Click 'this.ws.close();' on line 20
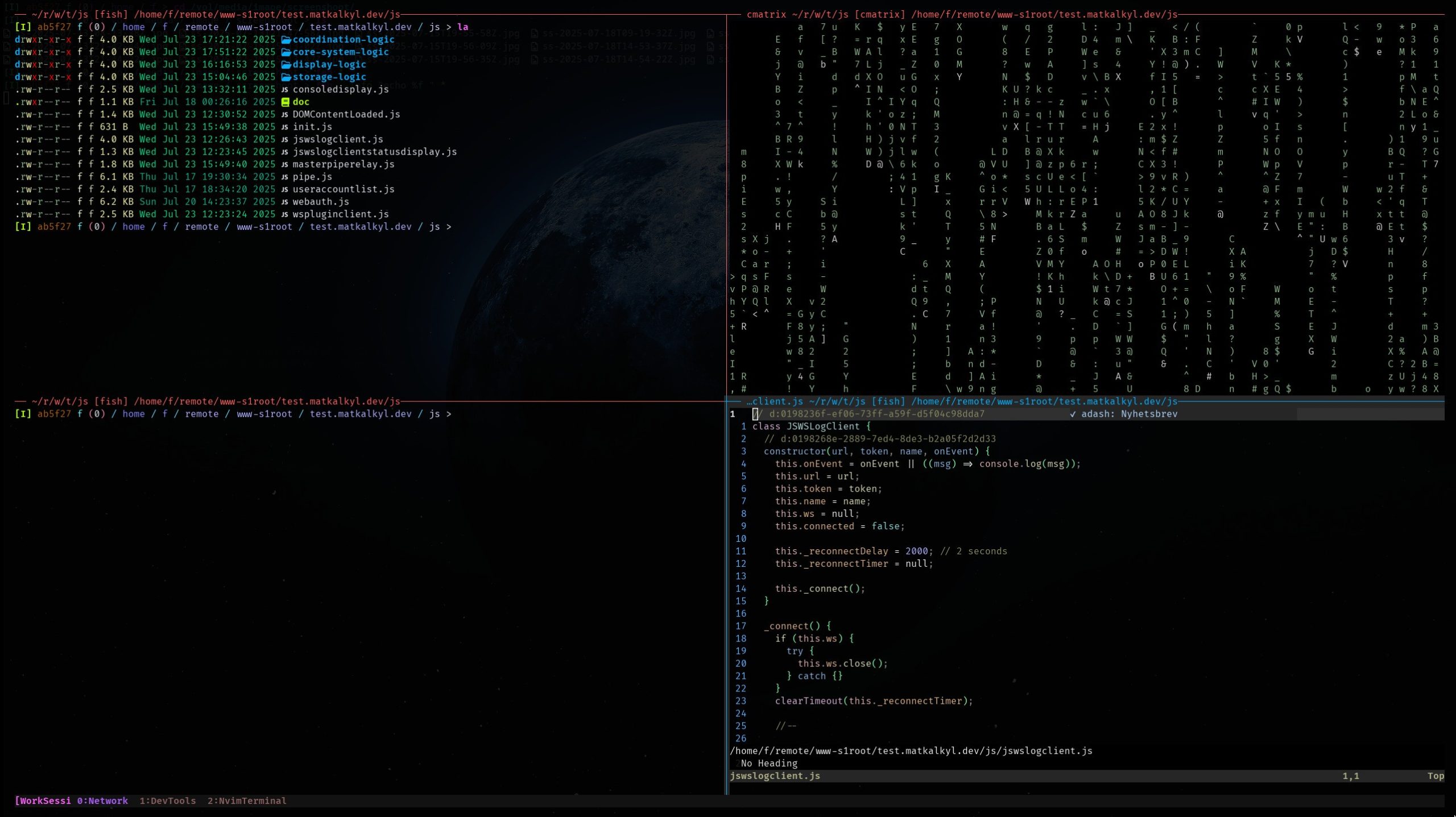The width and height of the screenshot is (1456, 817). pyautogui.click(x=842, y=664)
